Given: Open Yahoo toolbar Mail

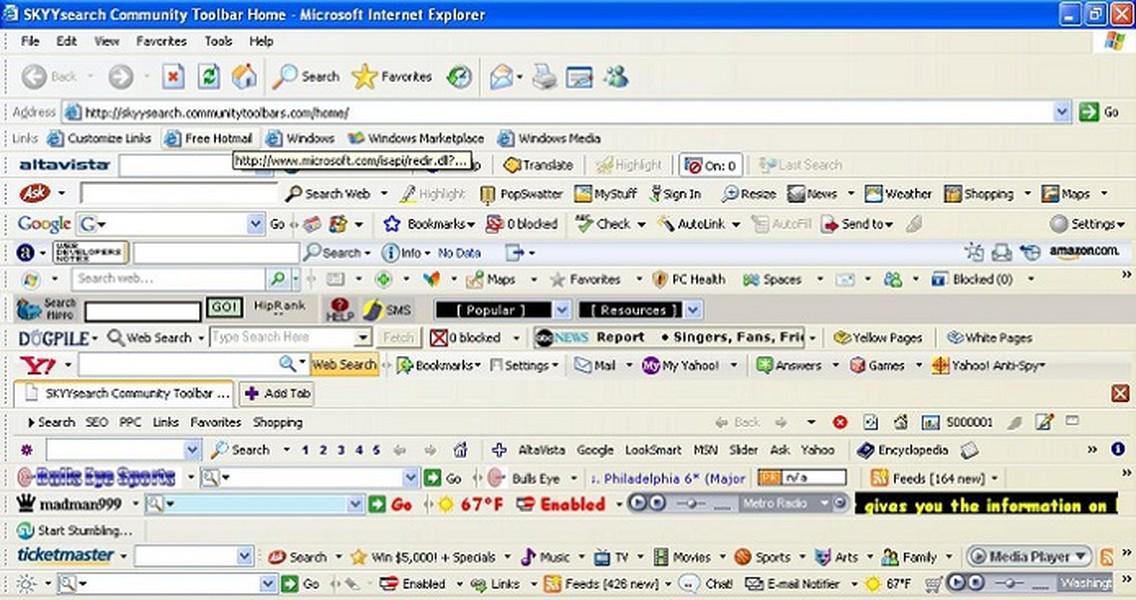Looking at the screenshot, I should pyautogui.click(x=596, y=365).
